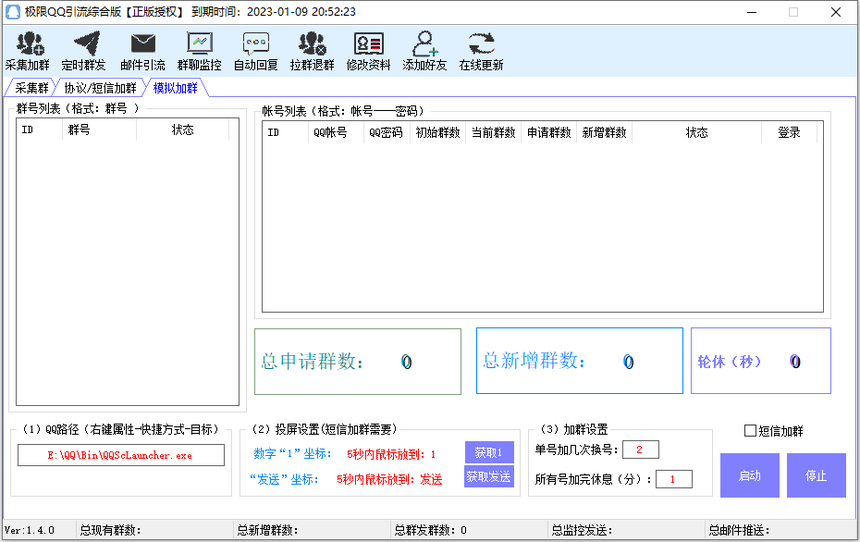Screen dimensions: 860x542
Task: Click the 5秒内鼠标放到: 发送 text
Action: tap(389, 479)
